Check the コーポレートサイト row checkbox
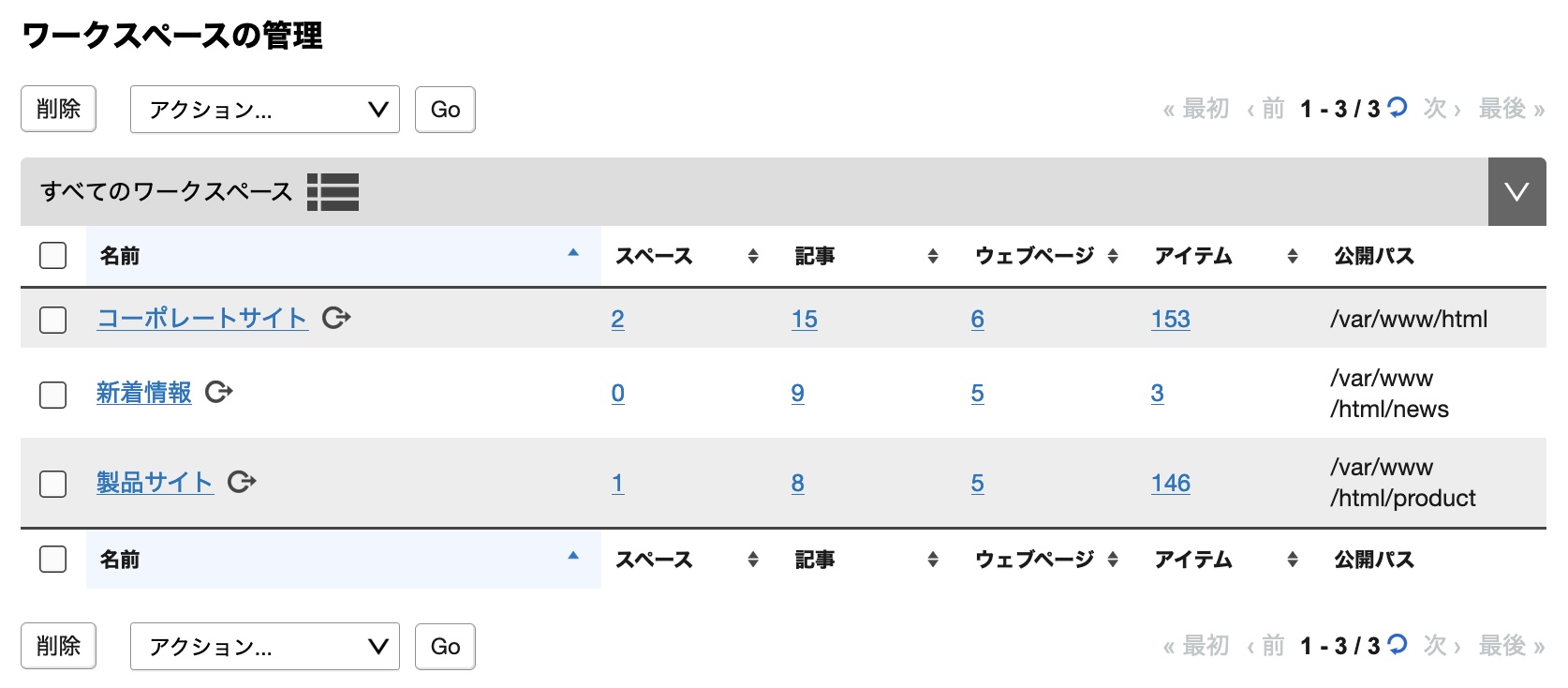Image resolution: width=1568 pixels, height=688 pixels. click(53, 320)
